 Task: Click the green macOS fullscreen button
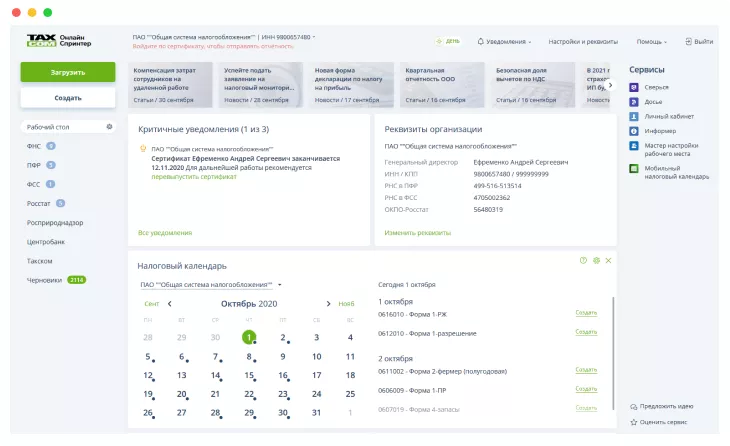coord(47,13)
